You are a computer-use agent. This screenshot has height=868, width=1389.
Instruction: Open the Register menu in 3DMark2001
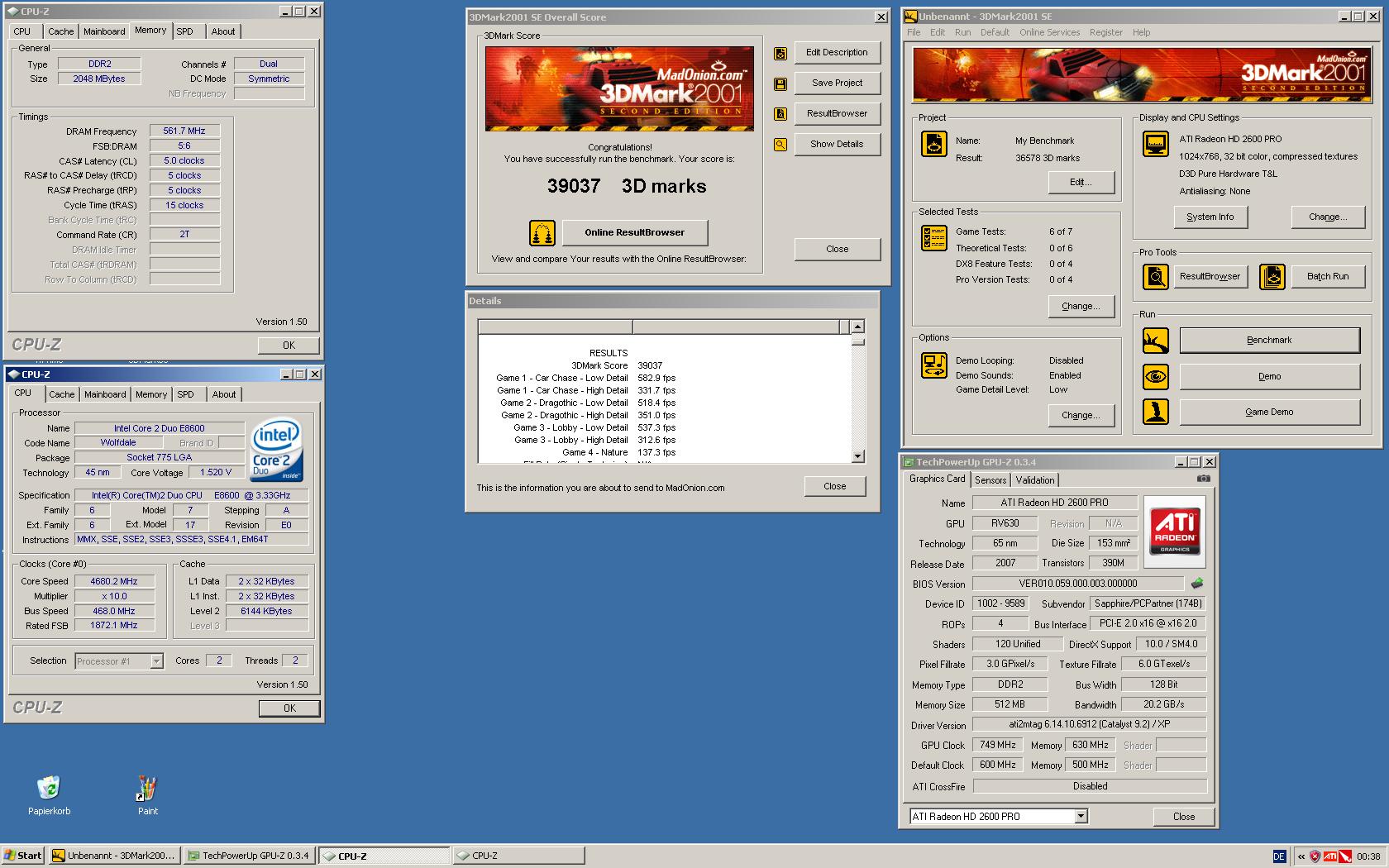click(x=1105, y=32)
